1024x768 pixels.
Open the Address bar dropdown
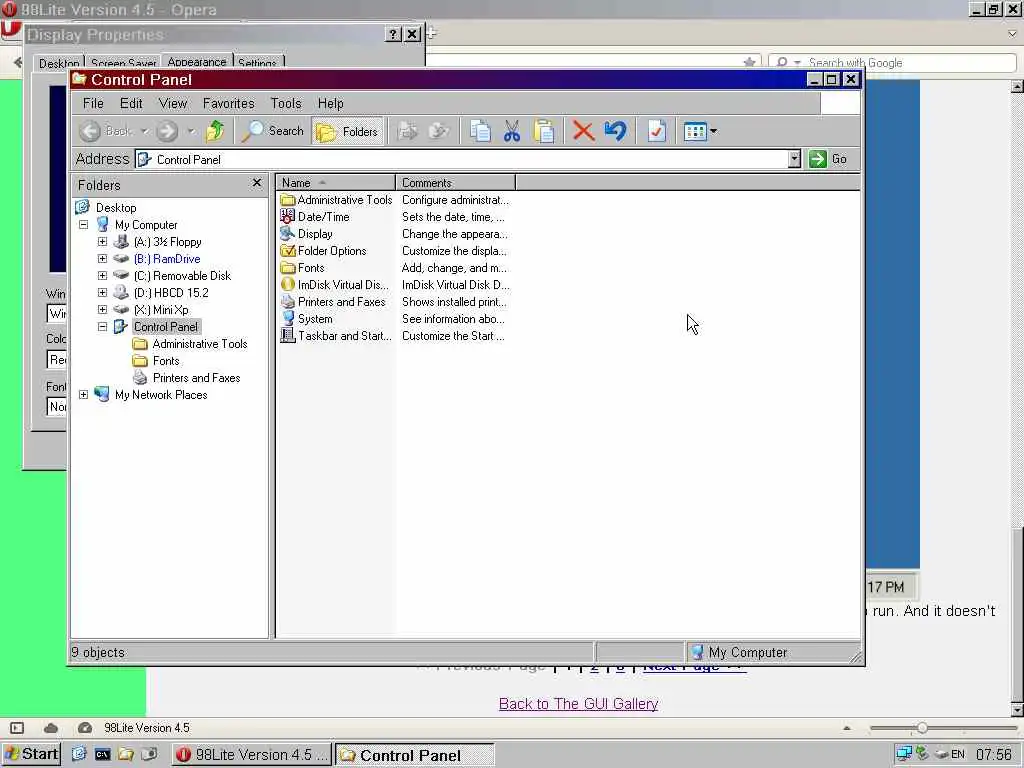click(x=794, y=159)
